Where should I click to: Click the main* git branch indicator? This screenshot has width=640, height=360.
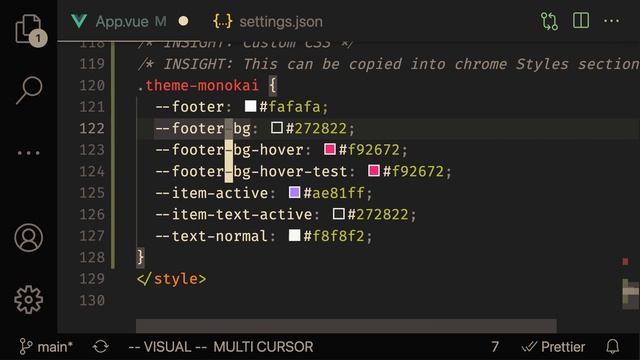coord(46,347)
